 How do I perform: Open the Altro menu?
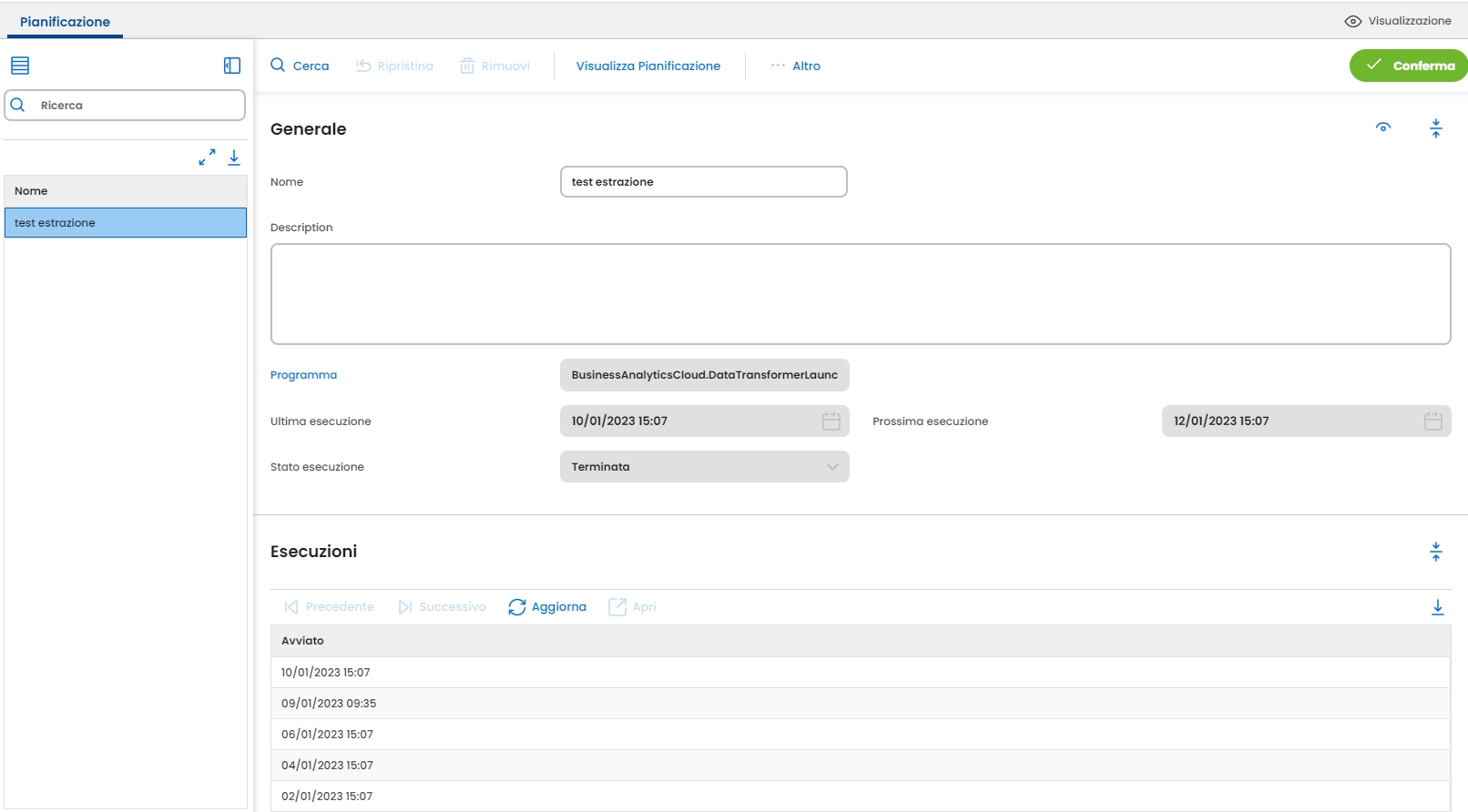(796, 66)
